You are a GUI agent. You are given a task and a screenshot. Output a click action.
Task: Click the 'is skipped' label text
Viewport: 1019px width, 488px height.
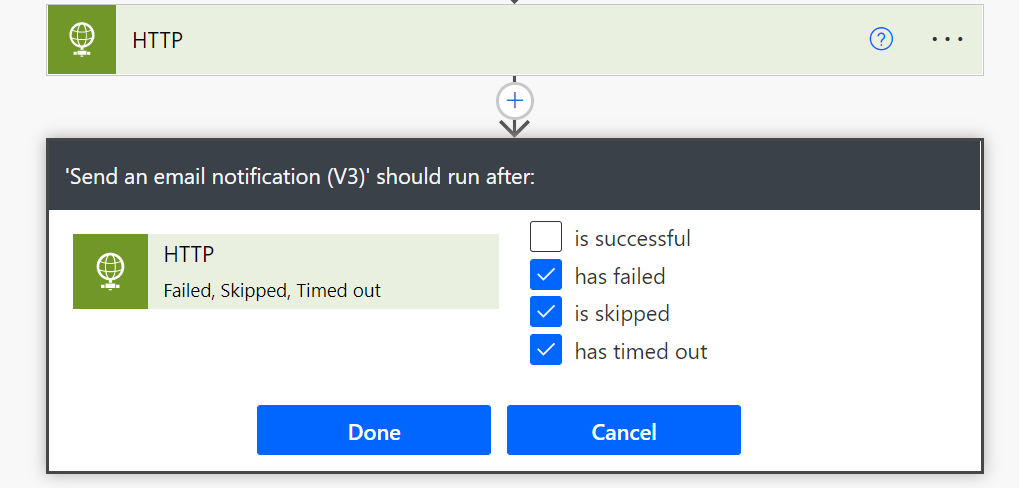point(622,313)
